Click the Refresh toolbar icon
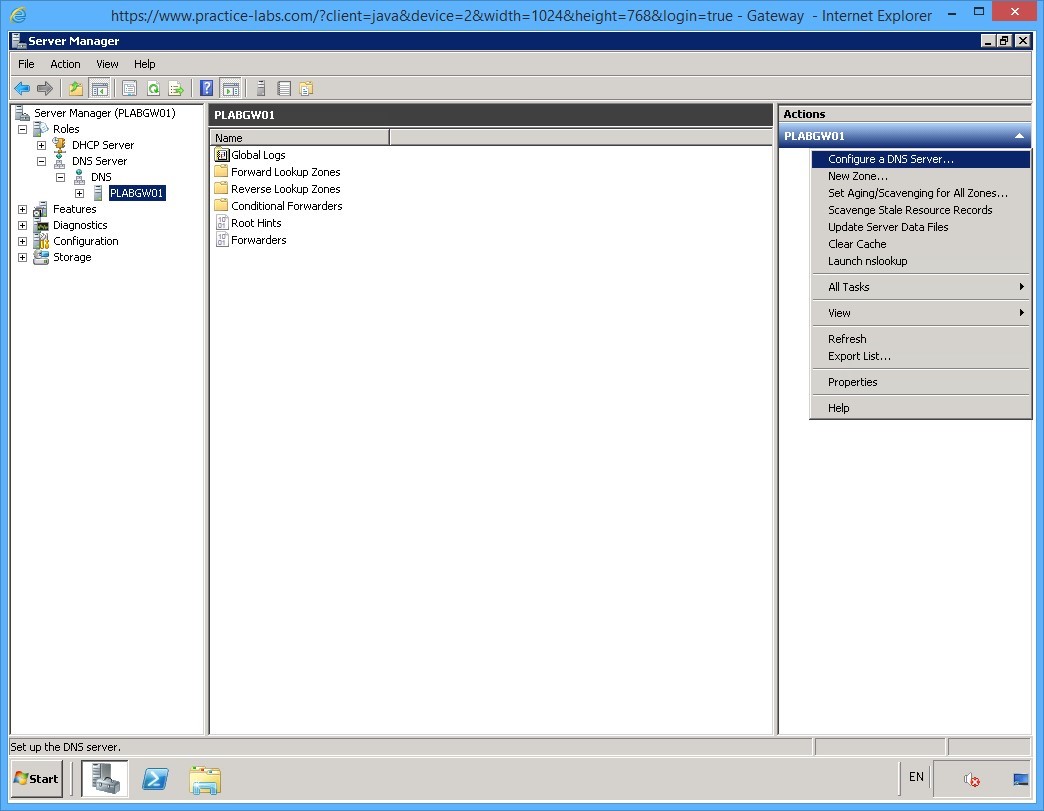 [x=153, y=88]
